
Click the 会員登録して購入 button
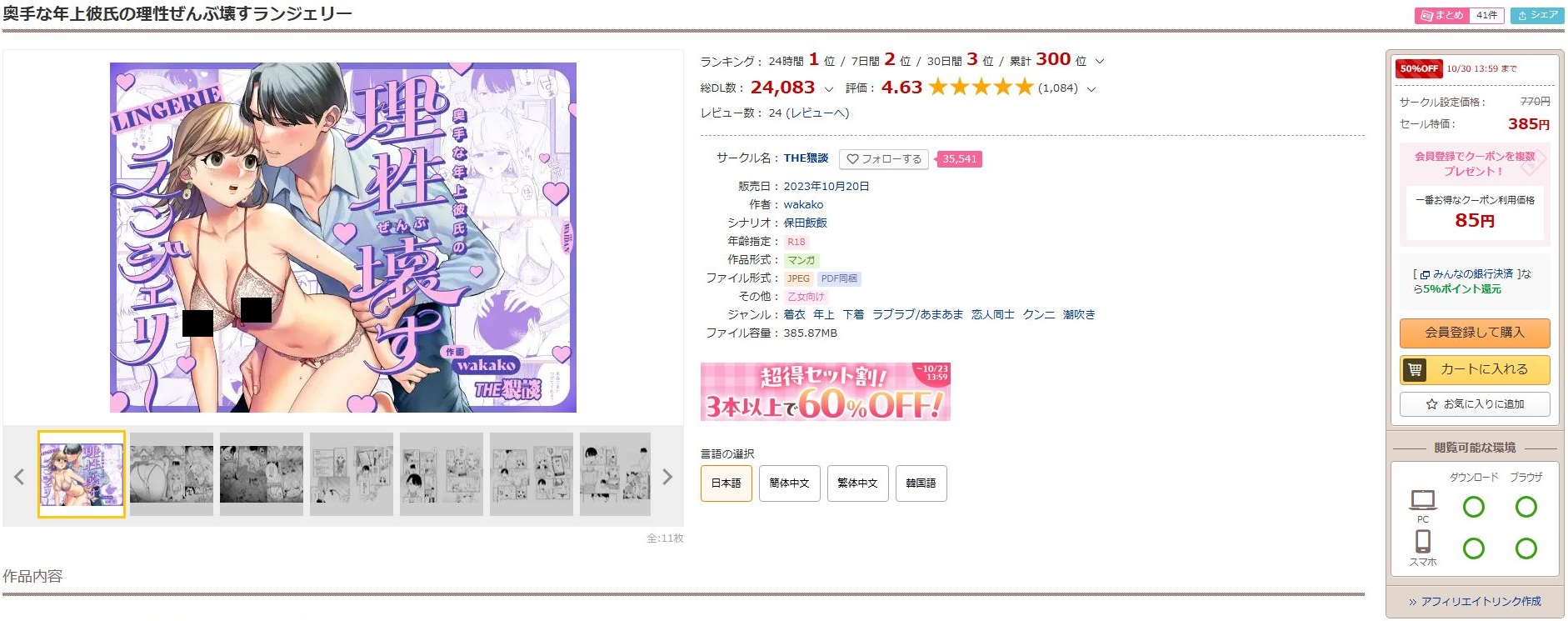coord(1475,333)
